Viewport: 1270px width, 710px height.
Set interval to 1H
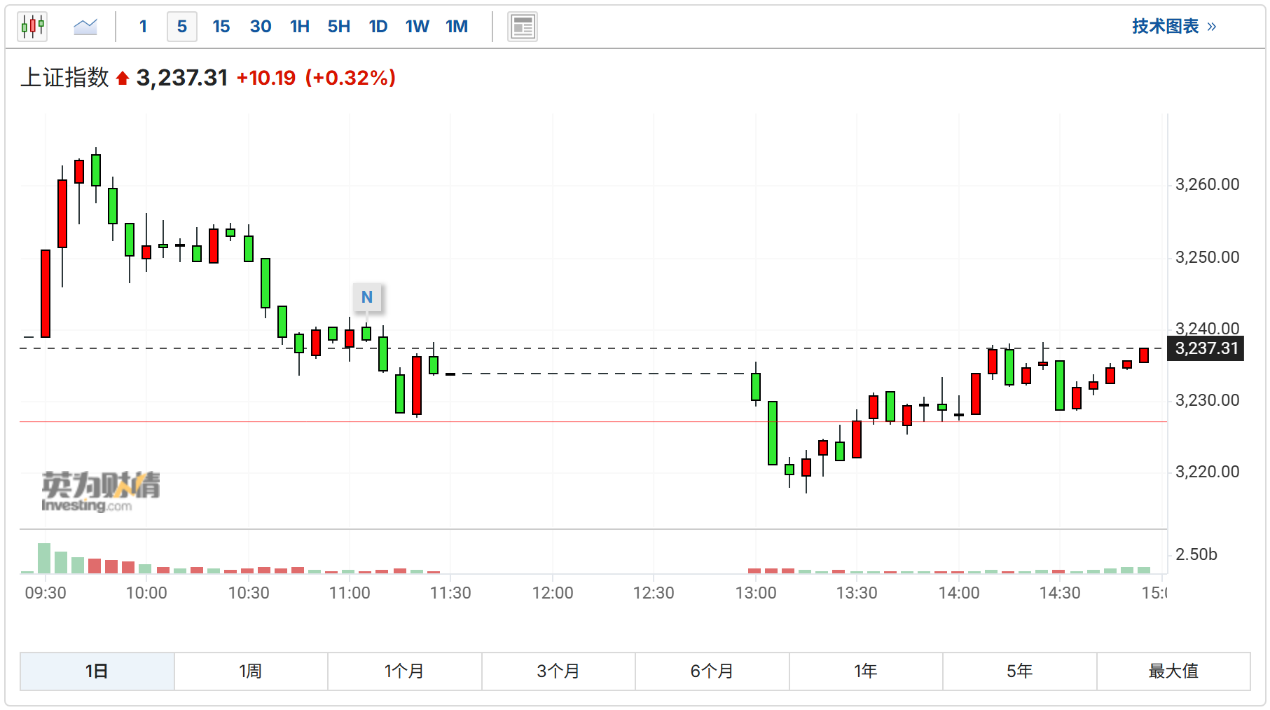pos(299,27)
